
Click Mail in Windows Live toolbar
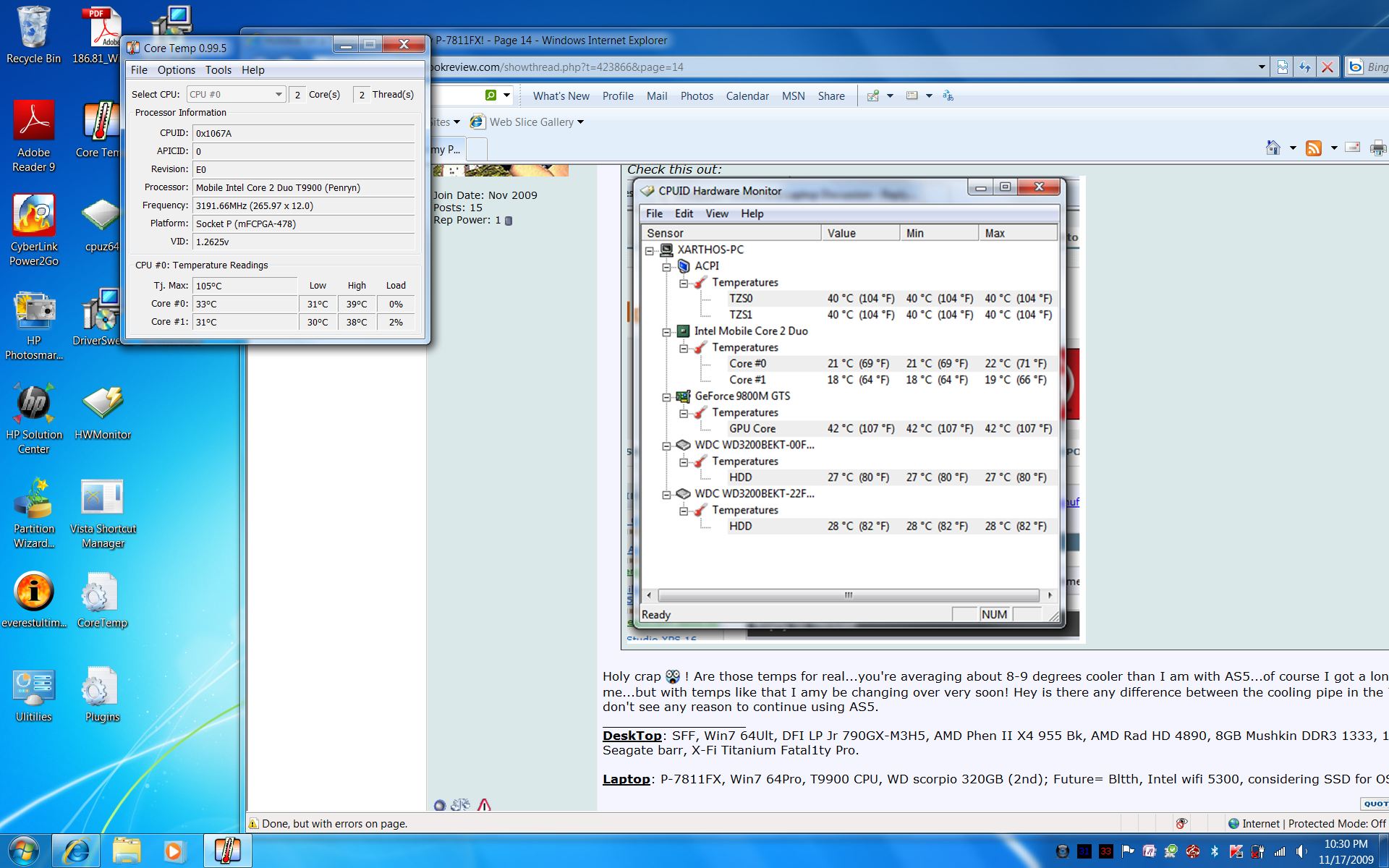pyautogui.click(x=657, y=96)
